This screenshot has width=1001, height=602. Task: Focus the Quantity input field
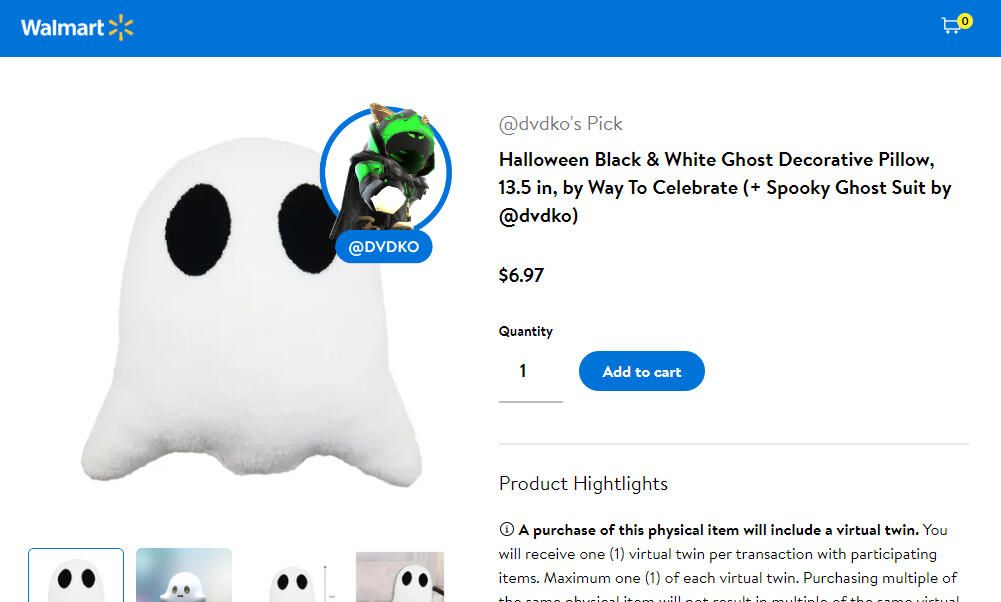click(x=530, y=372)
